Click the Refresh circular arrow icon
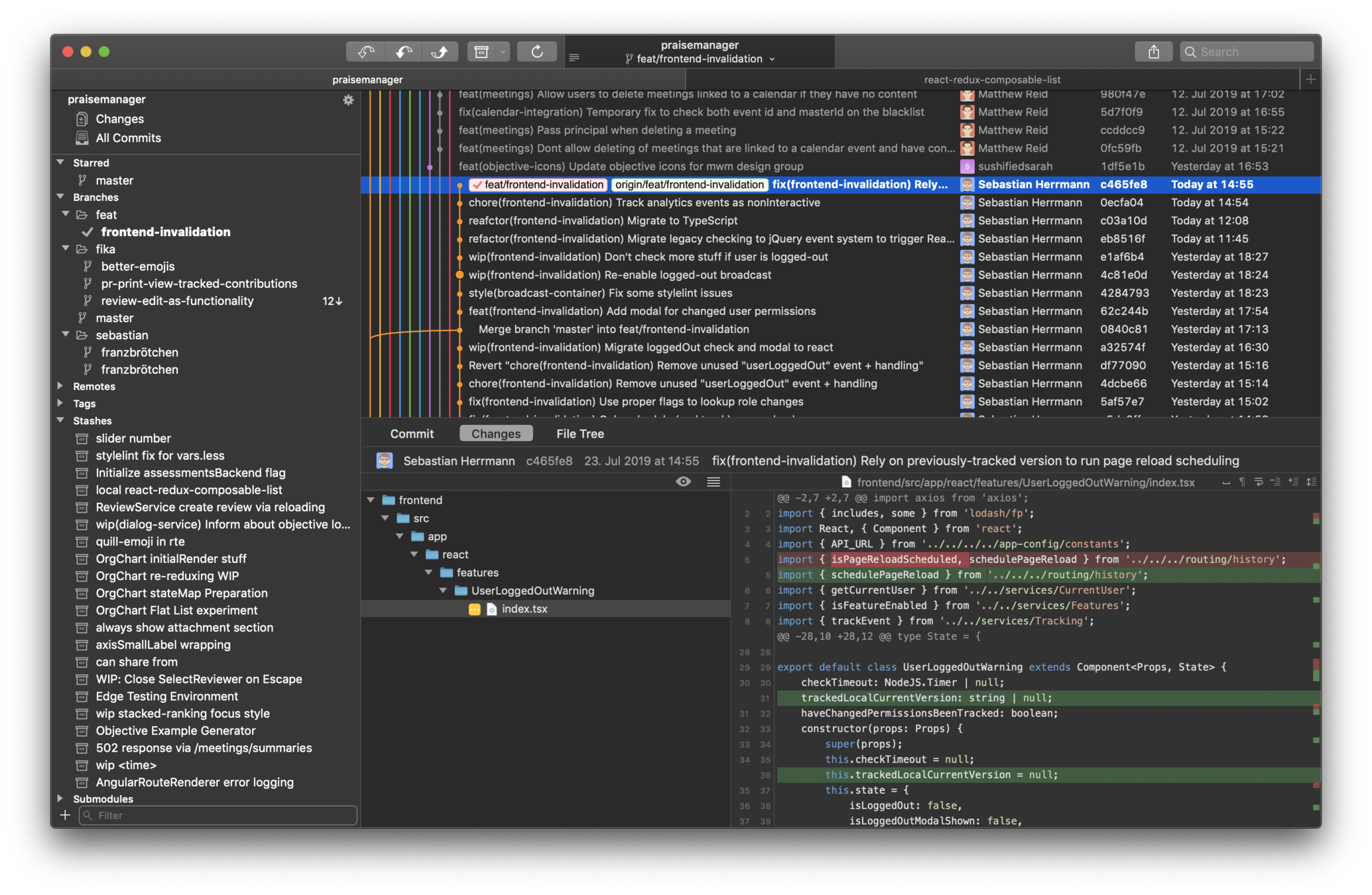Viewport: 1372px width, 895px height. pos(537,52)
